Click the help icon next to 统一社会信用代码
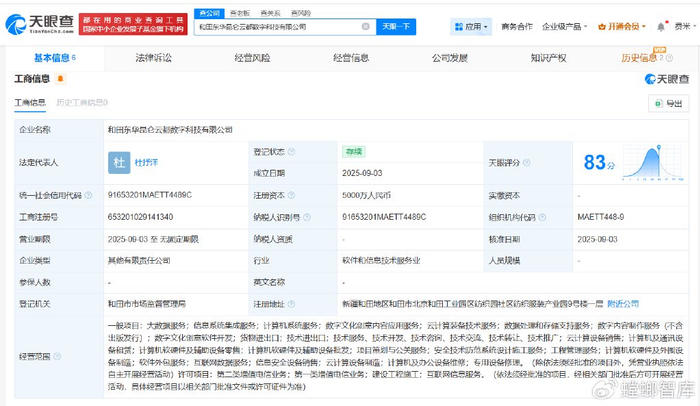700x406 pixels. [x=88, y=195]
